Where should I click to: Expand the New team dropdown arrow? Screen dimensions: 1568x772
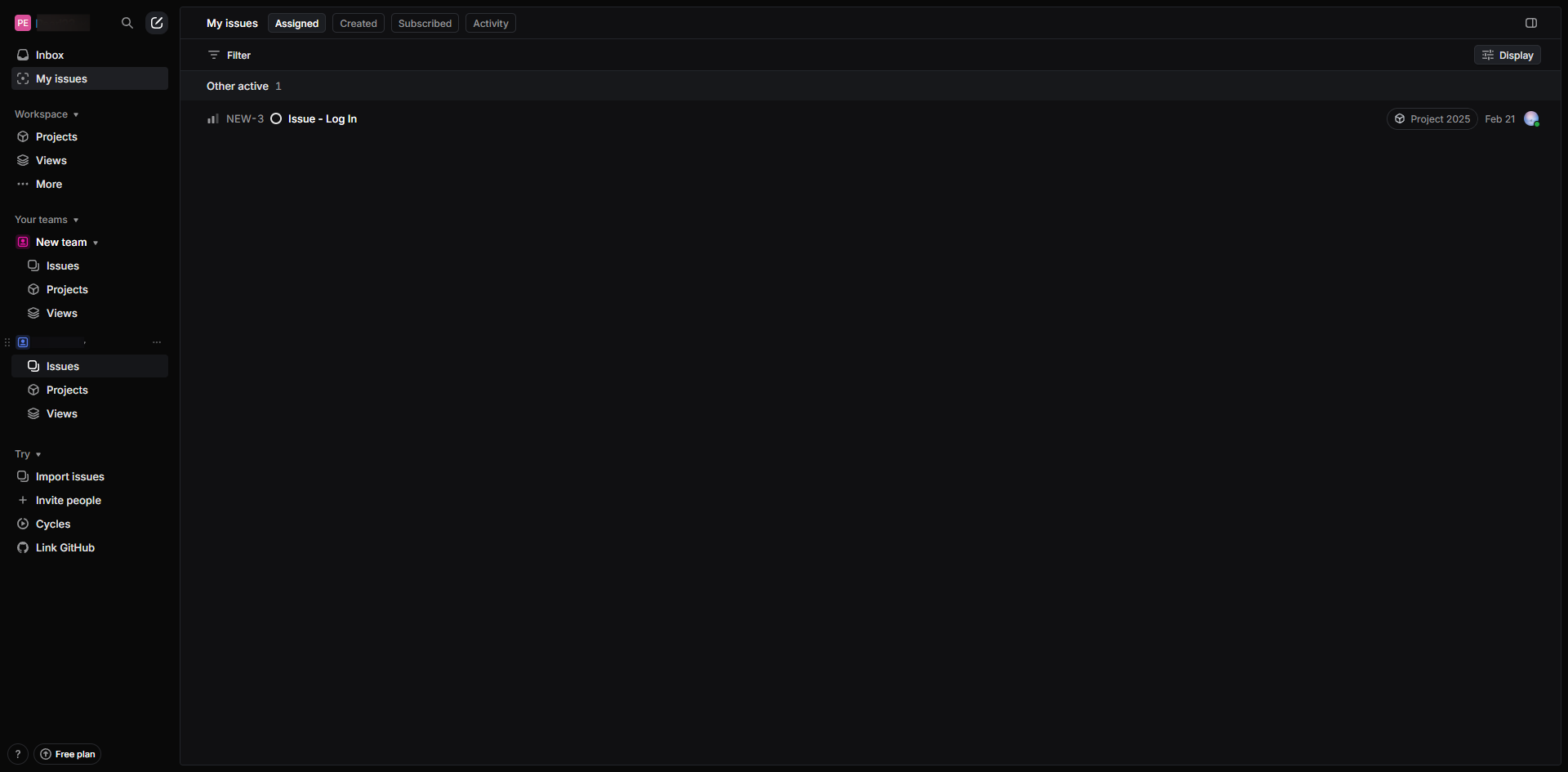(x=96, y=243)
